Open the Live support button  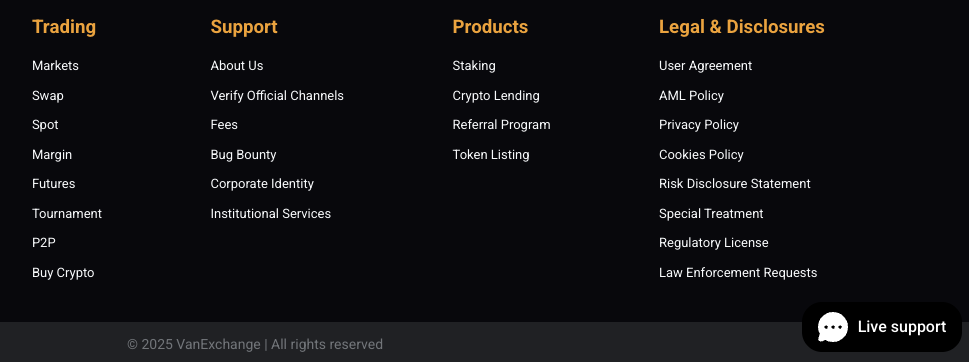point(882,327)
